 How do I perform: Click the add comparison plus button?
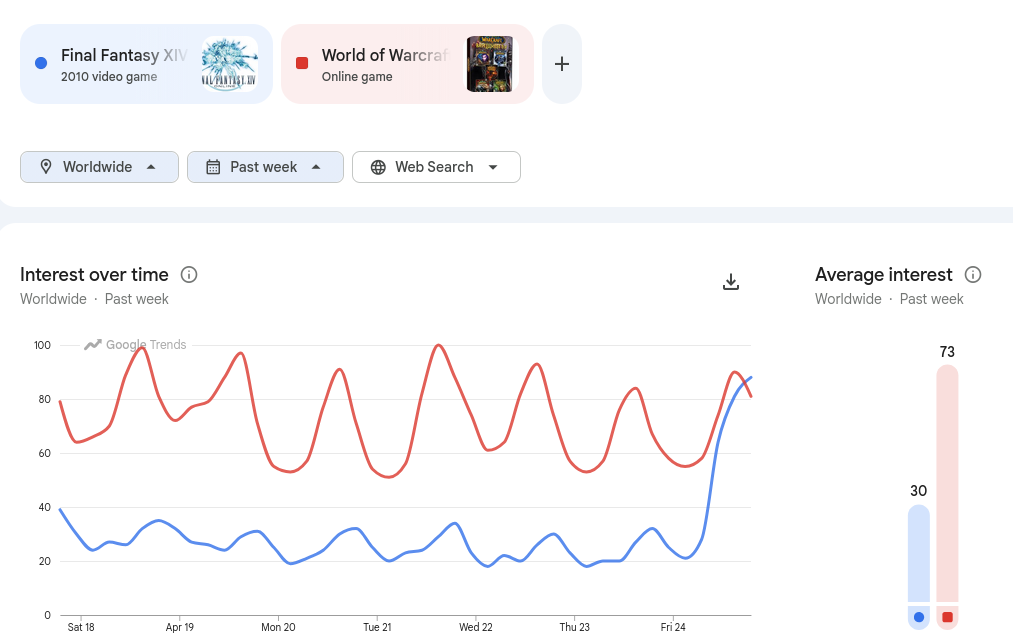561,64
